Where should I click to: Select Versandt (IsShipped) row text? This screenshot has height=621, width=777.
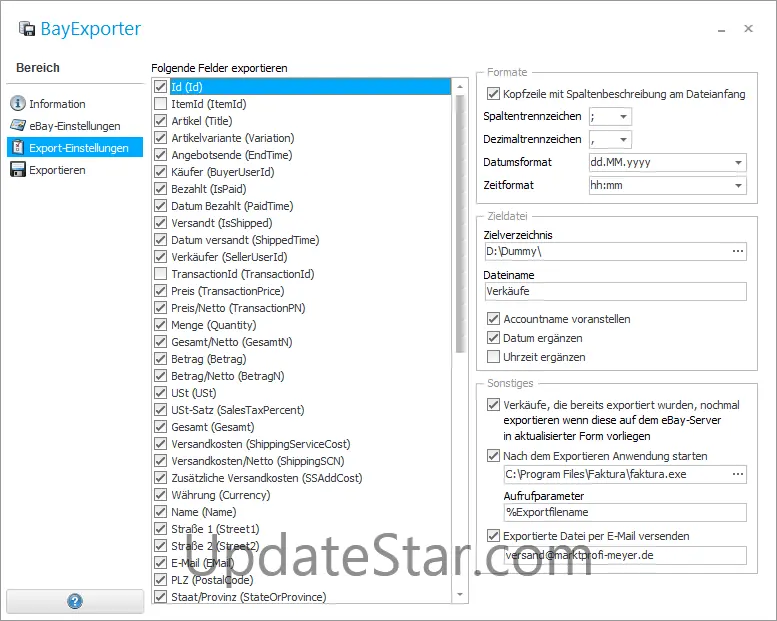pyautogui.click(x=222, y=223)
